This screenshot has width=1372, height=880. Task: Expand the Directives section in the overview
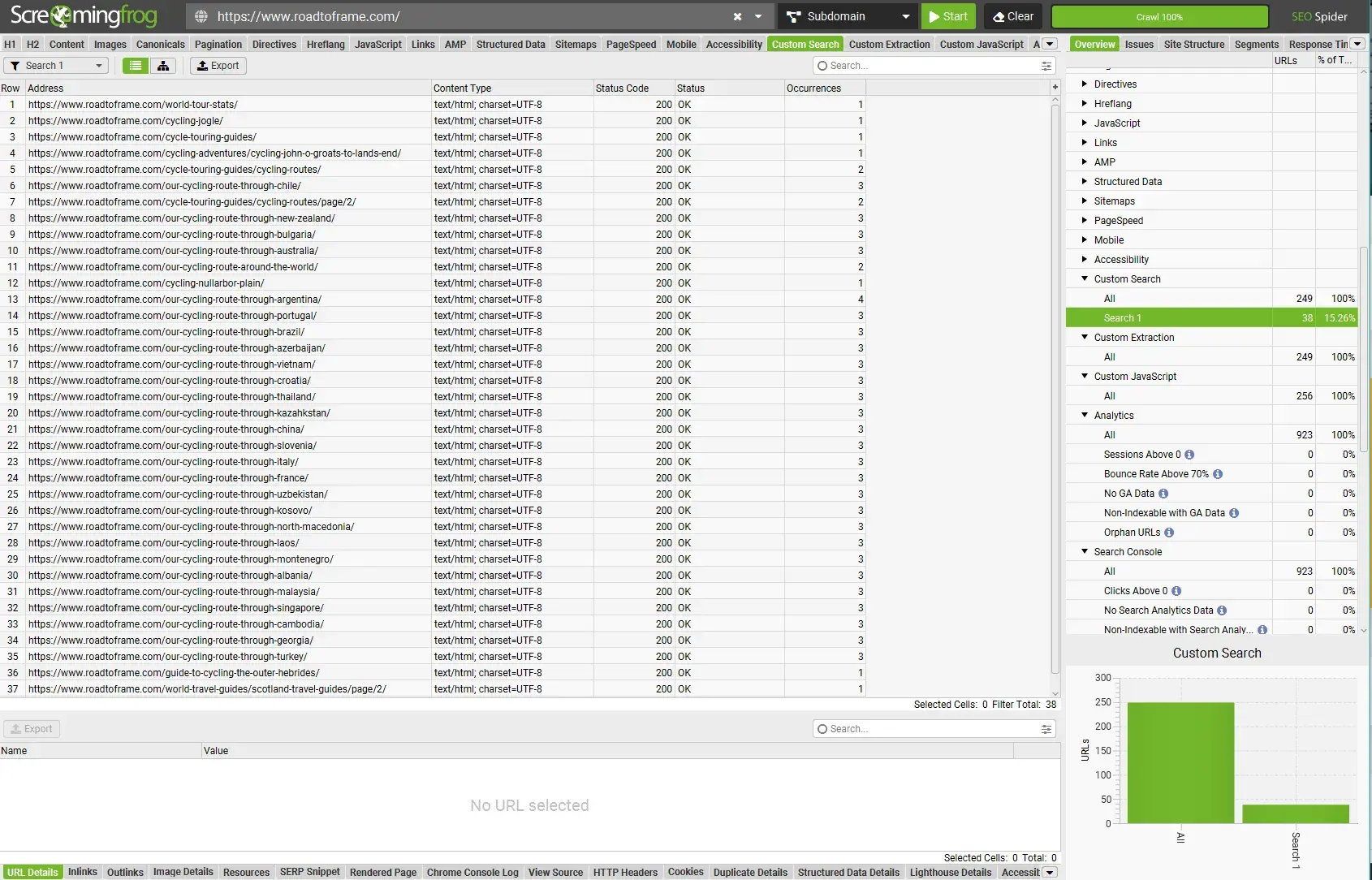point(1085,84)
